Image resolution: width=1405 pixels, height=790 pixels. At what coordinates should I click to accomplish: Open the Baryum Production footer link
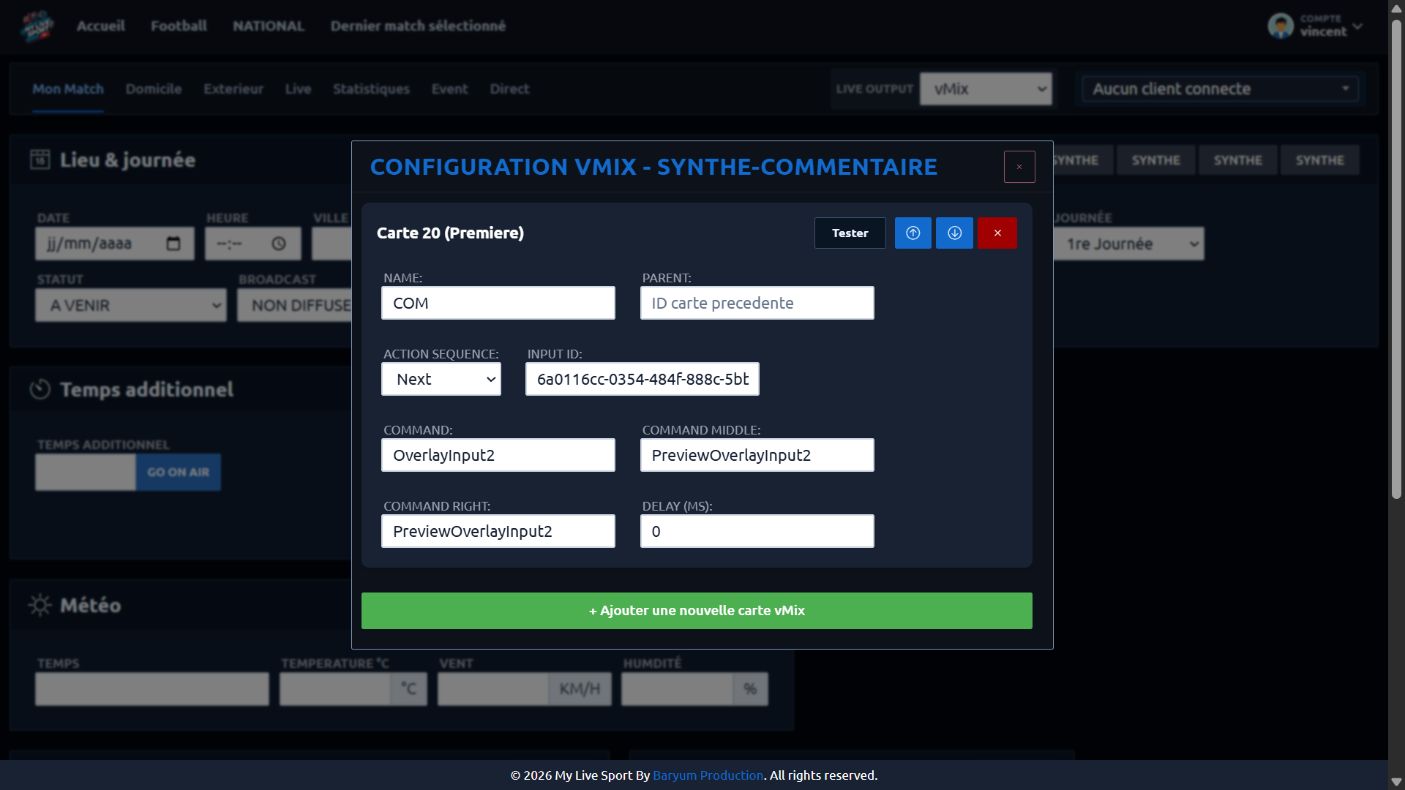[x=708, y=775]
